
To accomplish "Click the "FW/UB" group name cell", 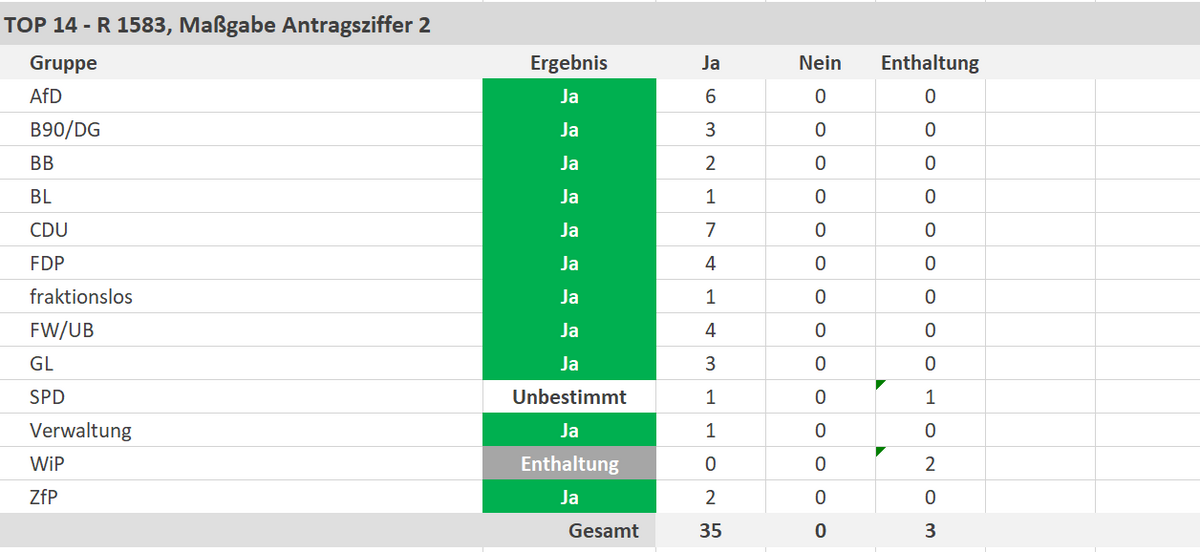I will coord(62,330).
